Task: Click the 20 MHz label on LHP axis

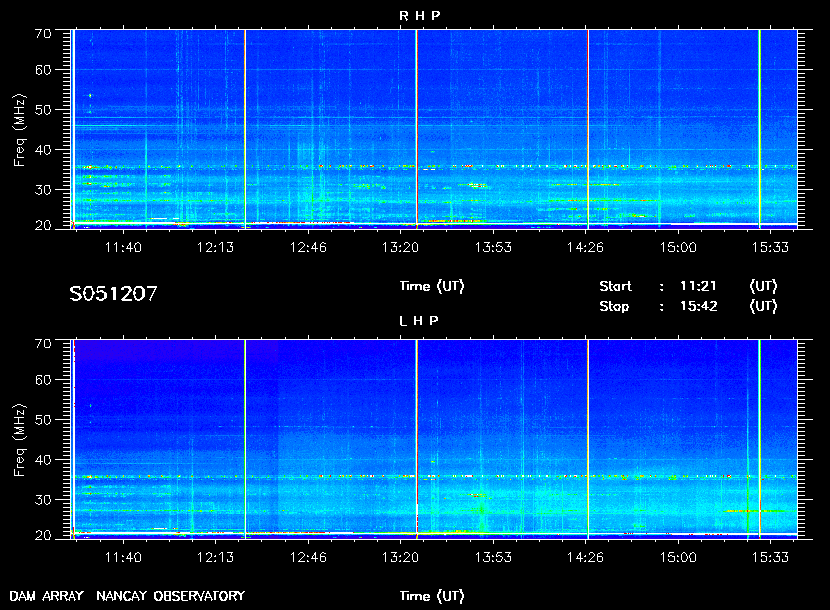Action: tap(43, 535)
